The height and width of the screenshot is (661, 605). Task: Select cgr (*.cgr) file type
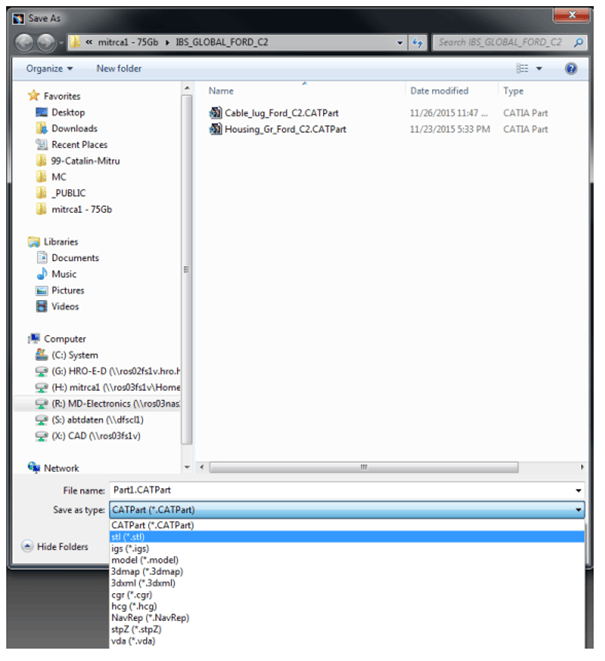(x=347, y=595)
